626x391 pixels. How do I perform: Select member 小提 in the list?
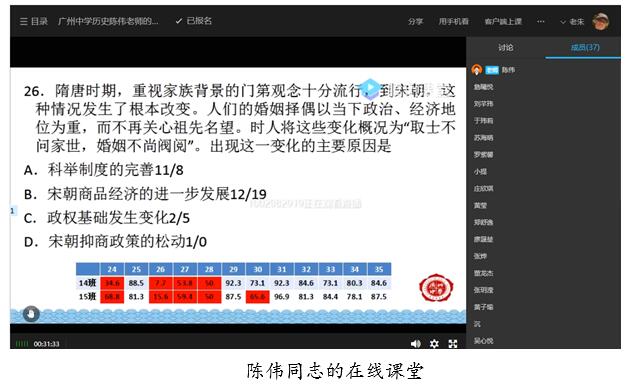tap(480, 171)
